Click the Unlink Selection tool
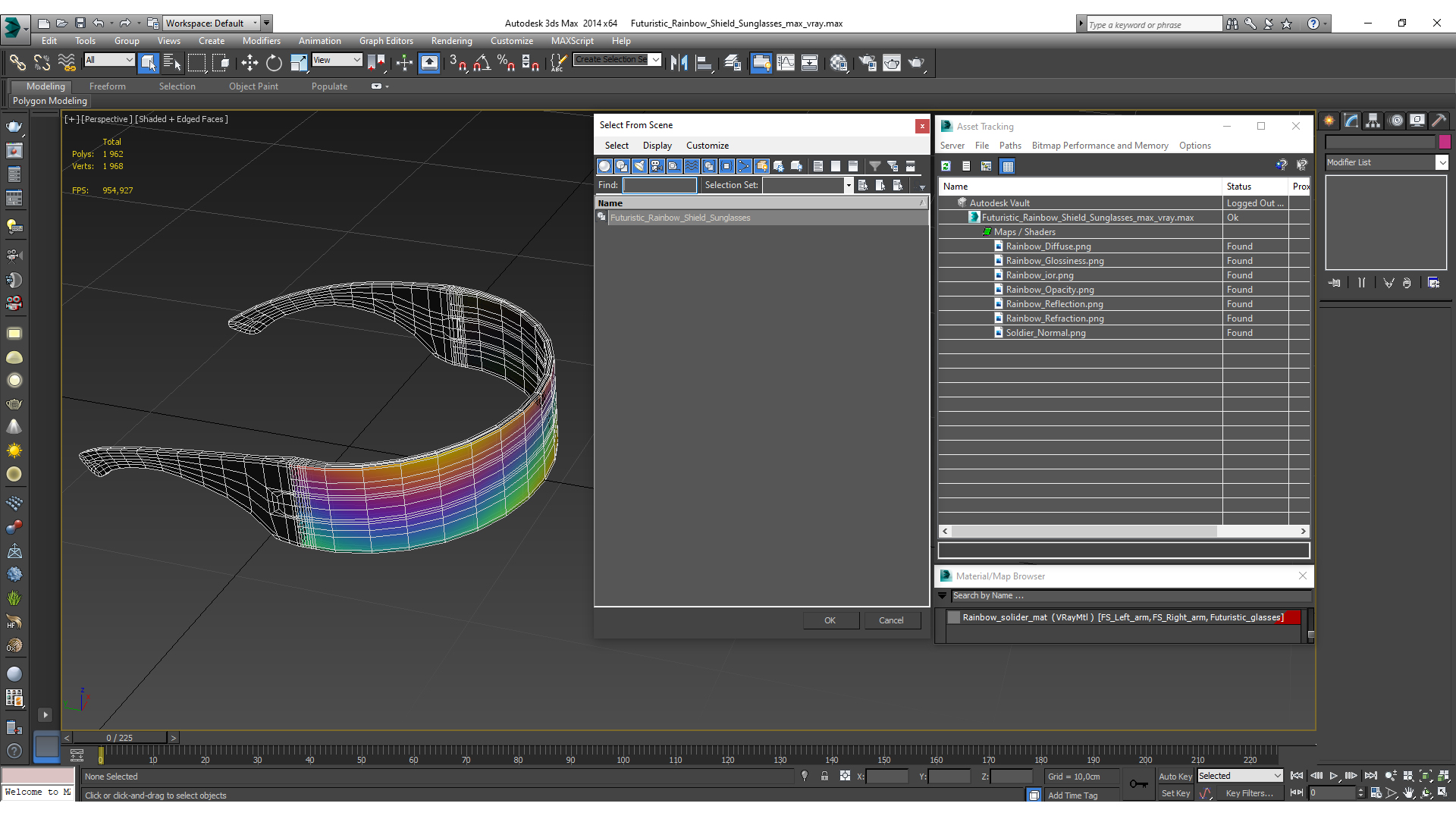This screenshot has height=819, width=1456. tap(42, 63)
